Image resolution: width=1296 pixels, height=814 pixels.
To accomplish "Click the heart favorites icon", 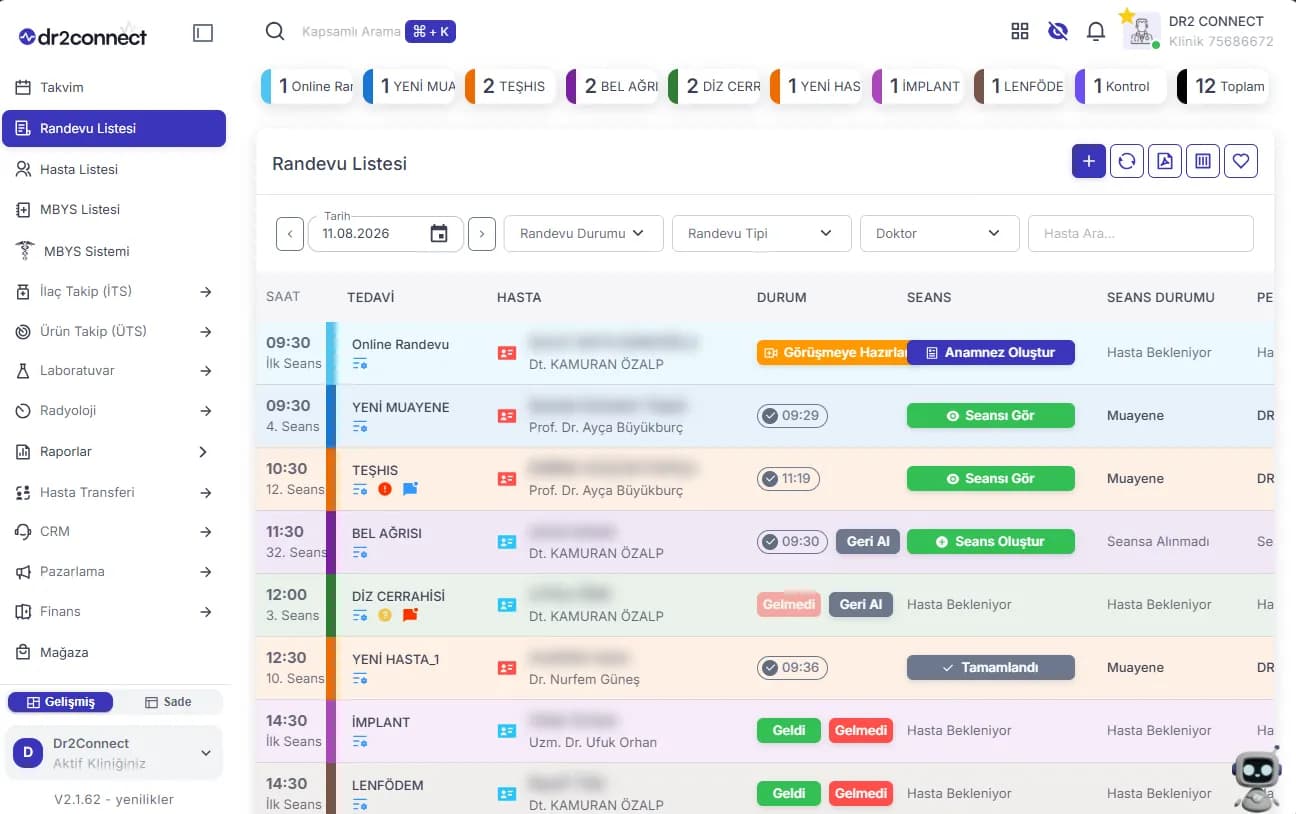I will pos(1241,161).
